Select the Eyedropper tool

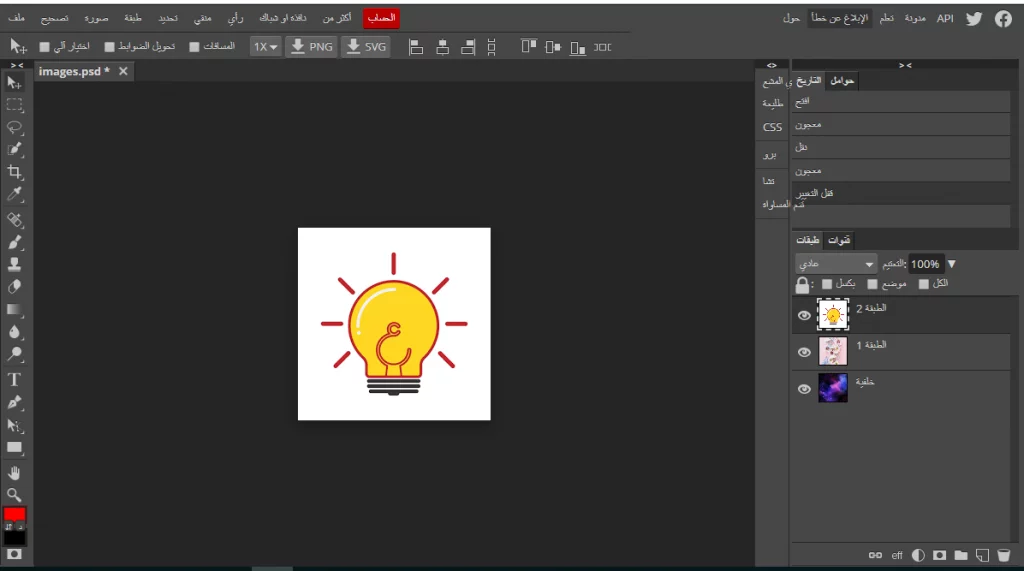point(15,194)
